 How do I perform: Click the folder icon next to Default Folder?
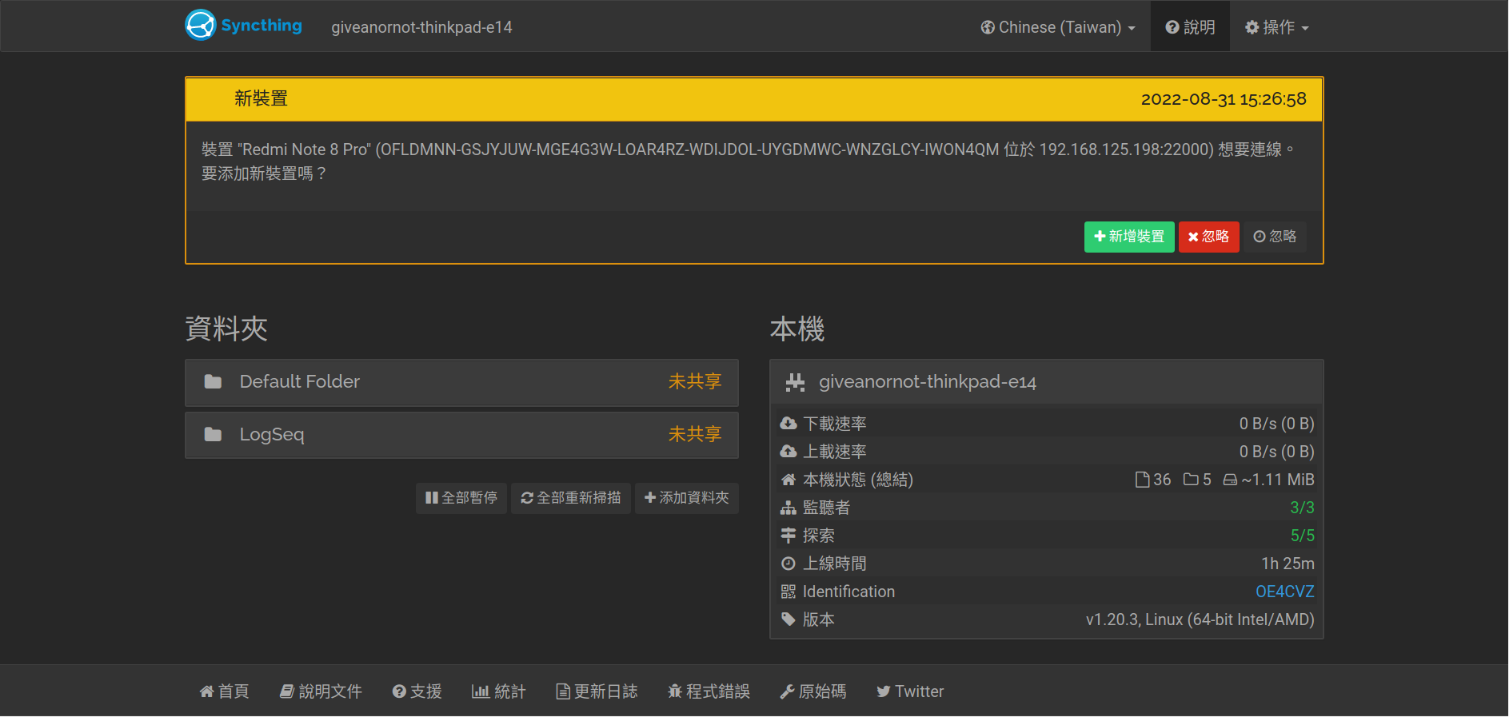[x=213, y=382]
